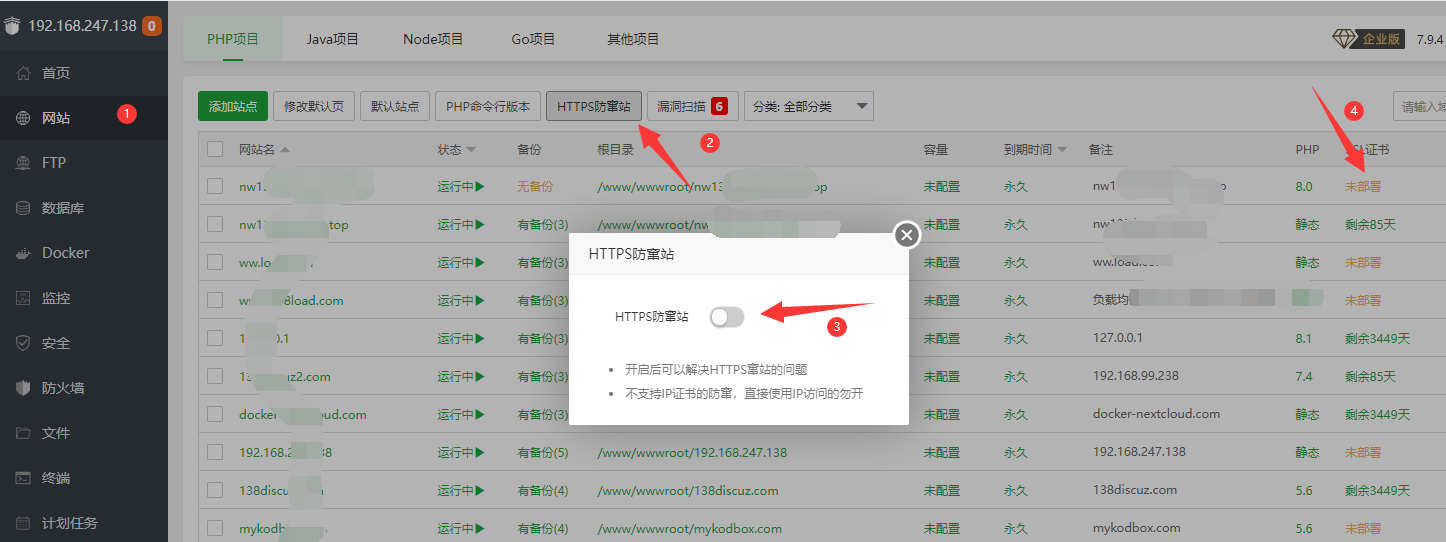Open root path /www/wwwroot/mykodbox.com
The width and height of the screenshot is (1446, 542).
coord(689,528)
